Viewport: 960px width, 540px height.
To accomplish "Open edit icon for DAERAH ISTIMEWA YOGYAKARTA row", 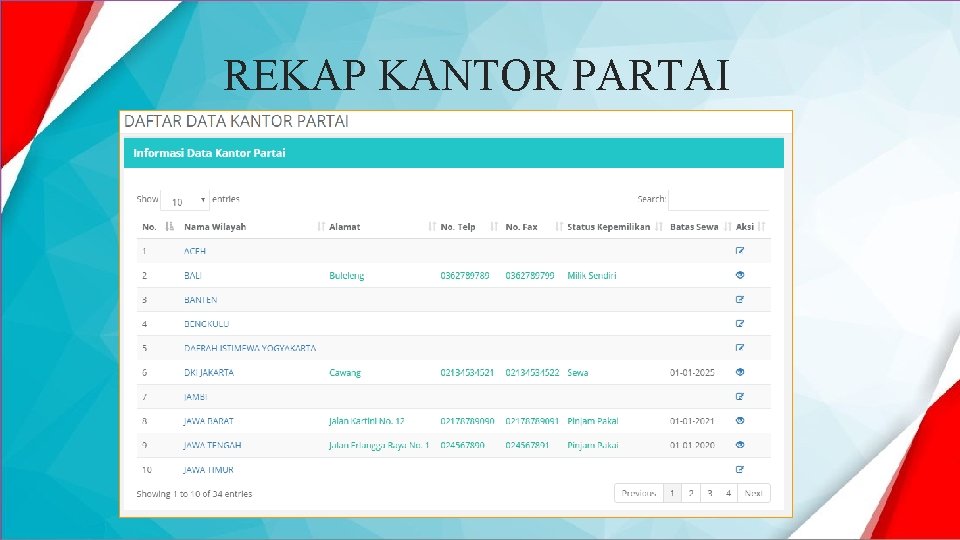I will point(740,348).
